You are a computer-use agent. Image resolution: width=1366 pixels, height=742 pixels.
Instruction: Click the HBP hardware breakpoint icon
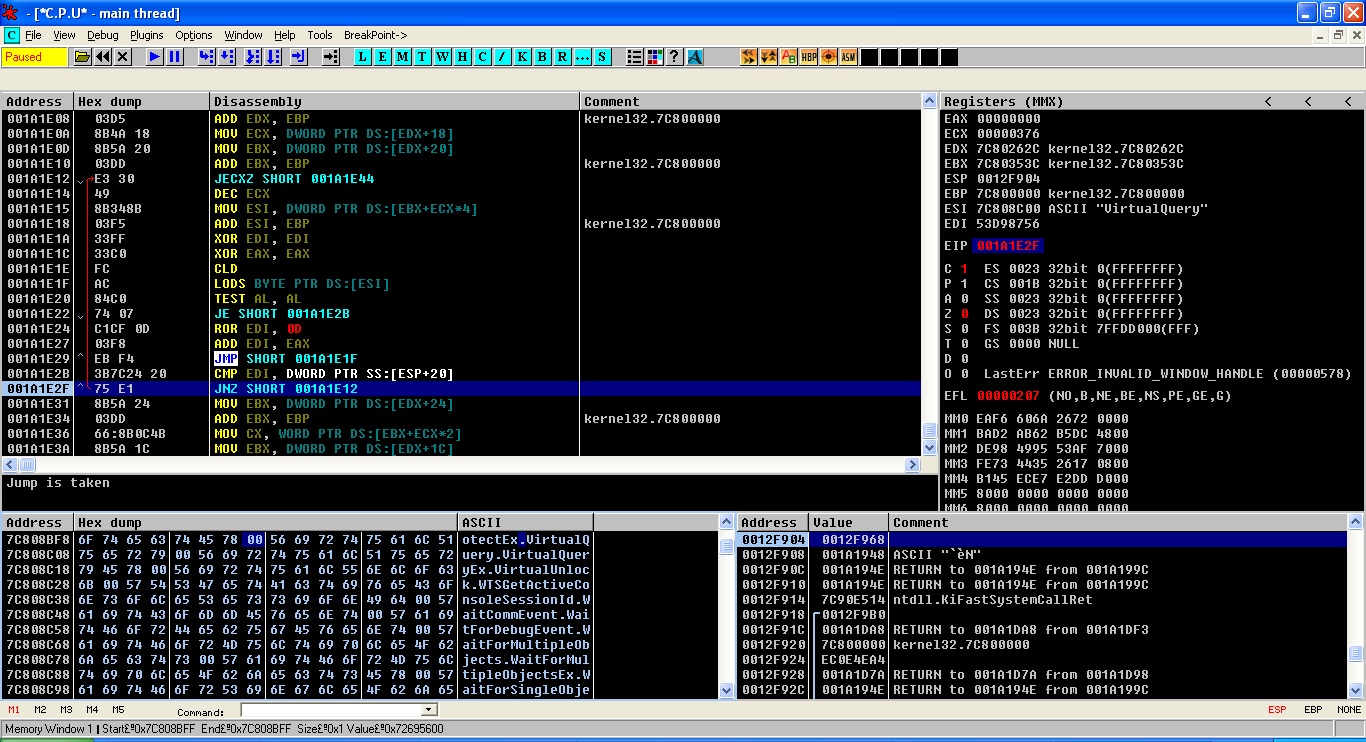[x=808, y=57]
